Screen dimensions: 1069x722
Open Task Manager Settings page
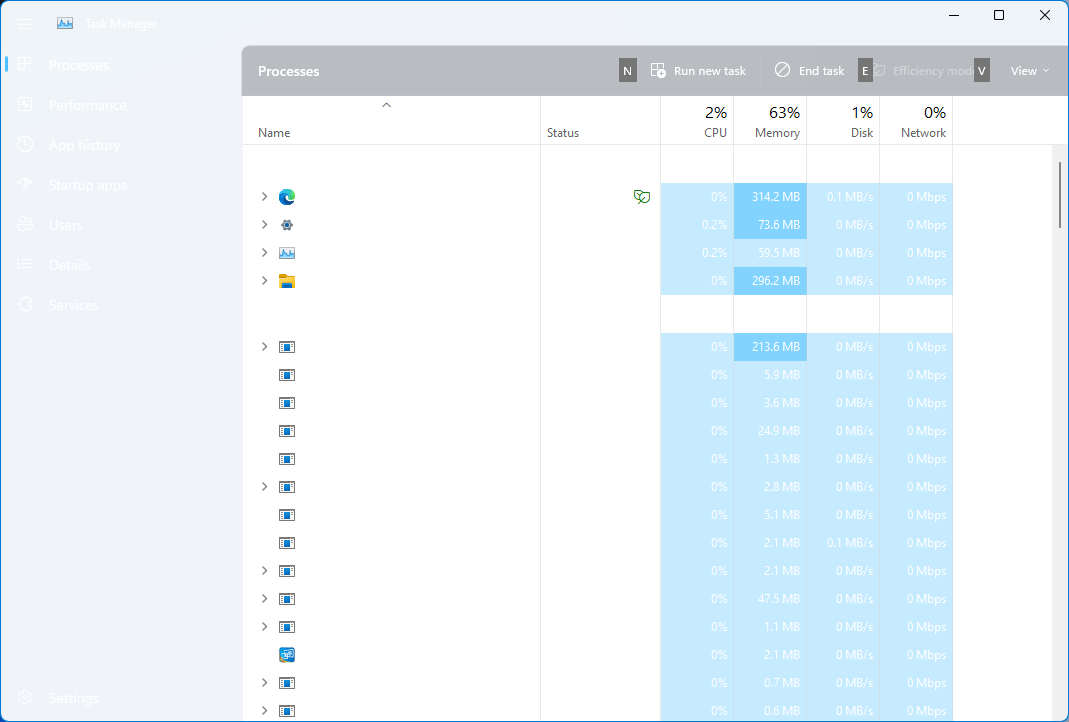[123, 698]
